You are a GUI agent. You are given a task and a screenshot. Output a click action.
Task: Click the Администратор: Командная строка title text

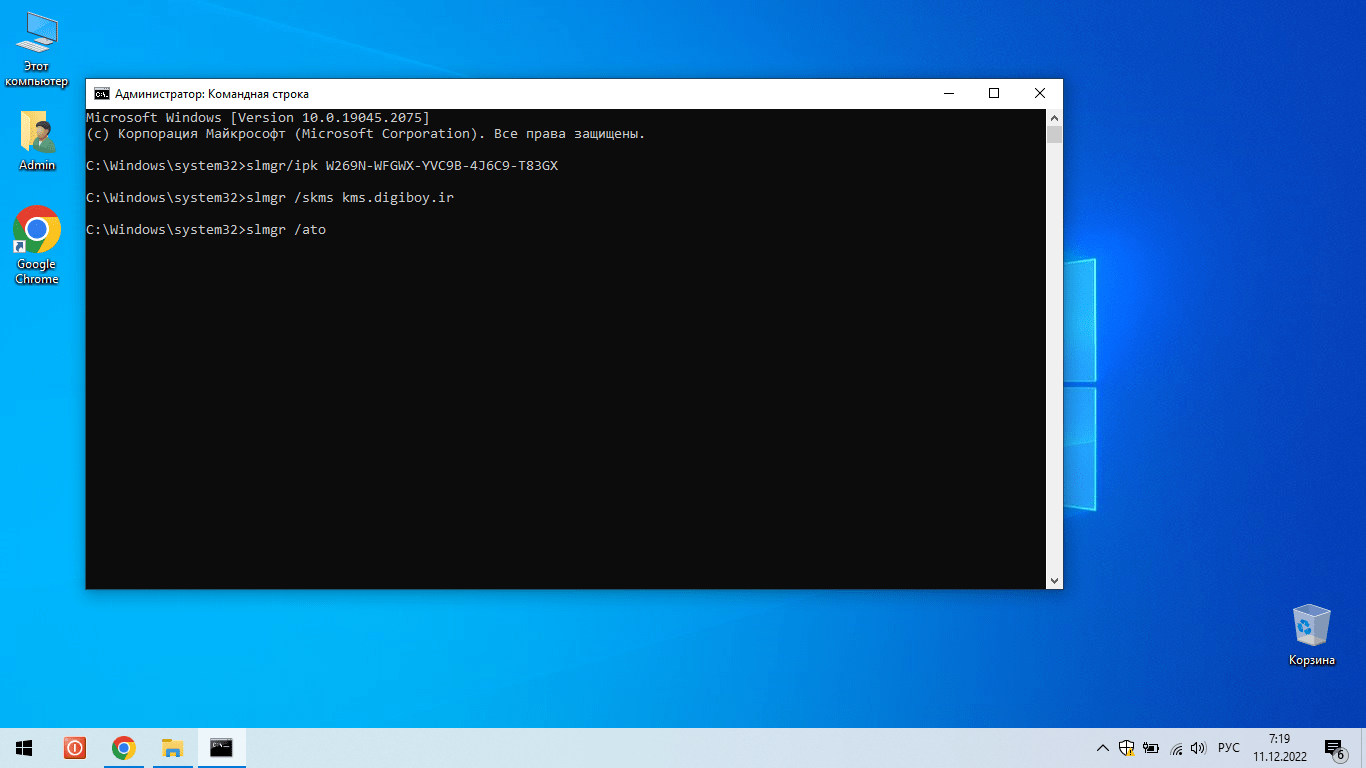[212, 94]
